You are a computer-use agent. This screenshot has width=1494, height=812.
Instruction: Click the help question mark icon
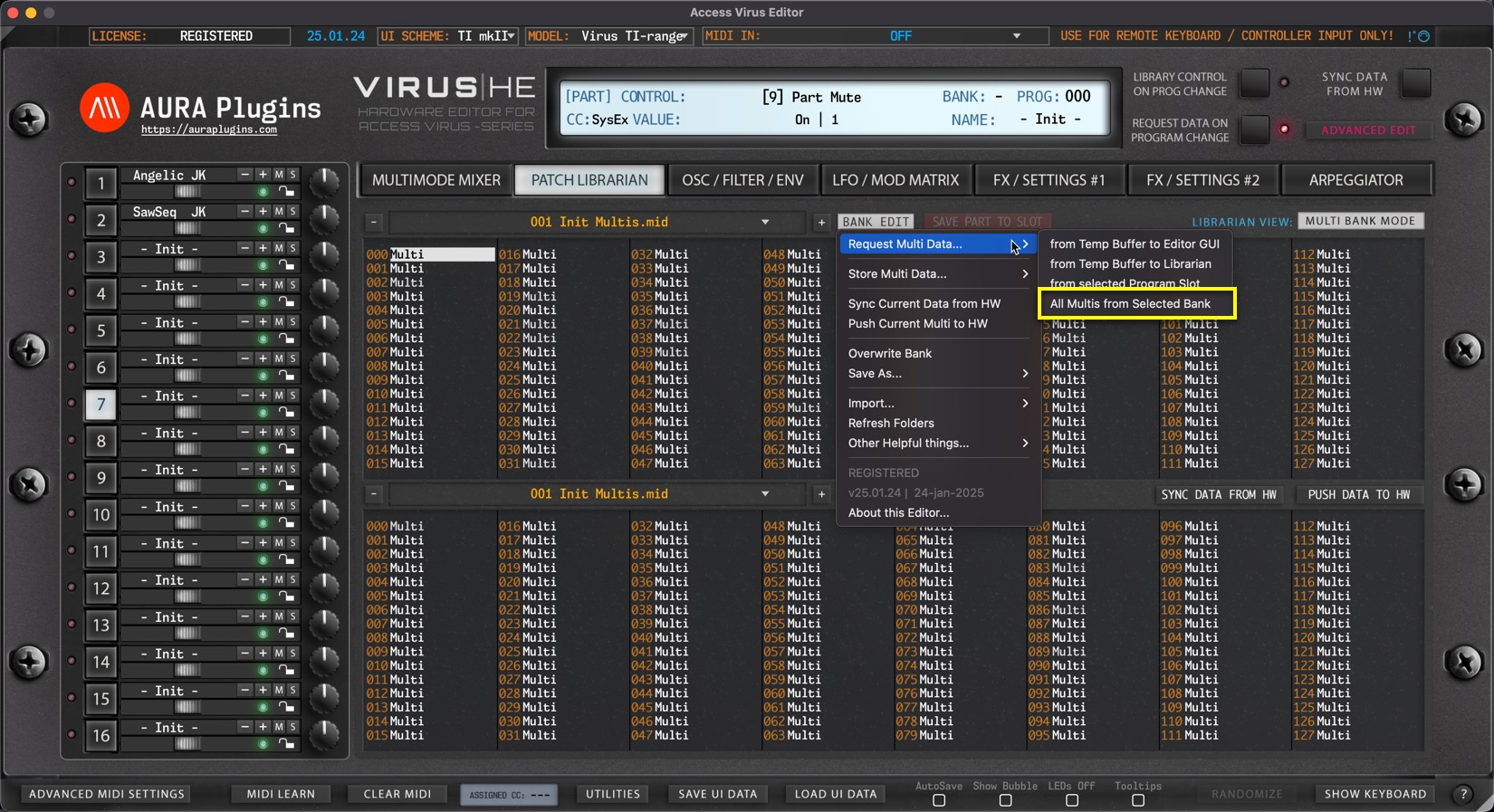[1463, 794]
